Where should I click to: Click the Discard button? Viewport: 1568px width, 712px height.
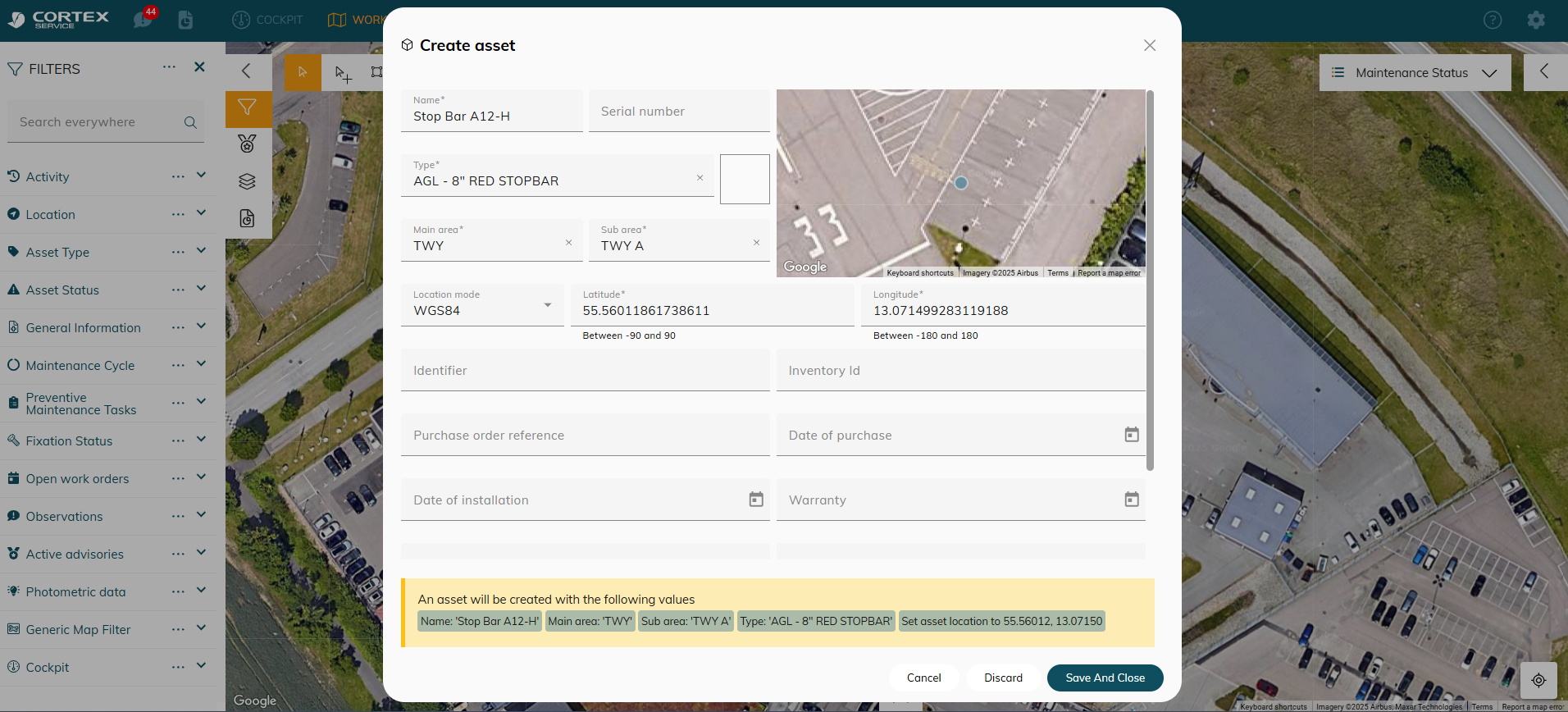click(x=1004, y=678)
